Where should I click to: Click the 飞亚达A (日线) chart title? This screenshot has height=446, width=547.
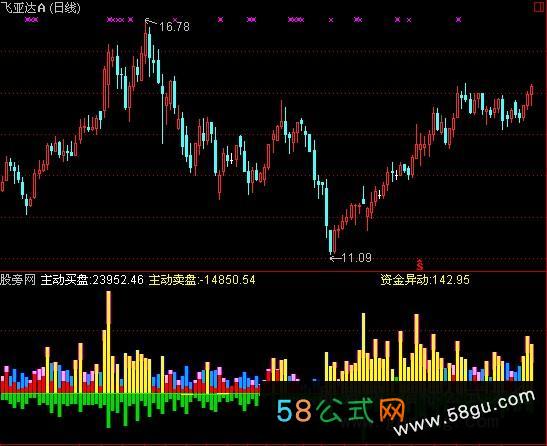40,8
